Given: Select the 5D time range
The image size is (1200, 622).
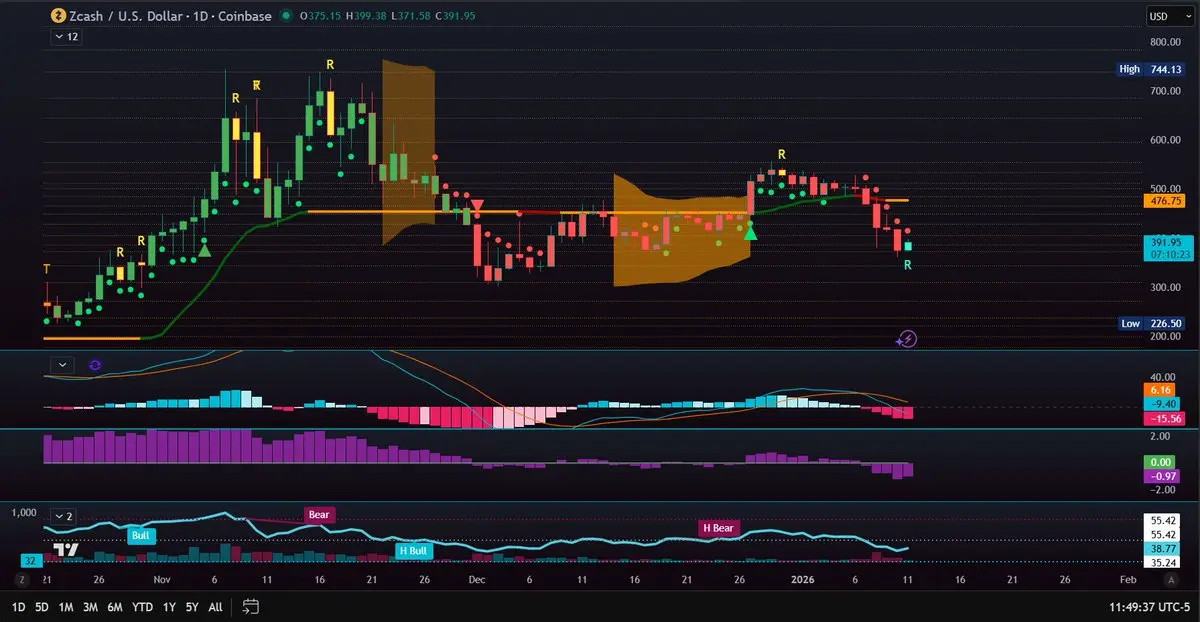Looking at the screenshot, I should 42,606.
